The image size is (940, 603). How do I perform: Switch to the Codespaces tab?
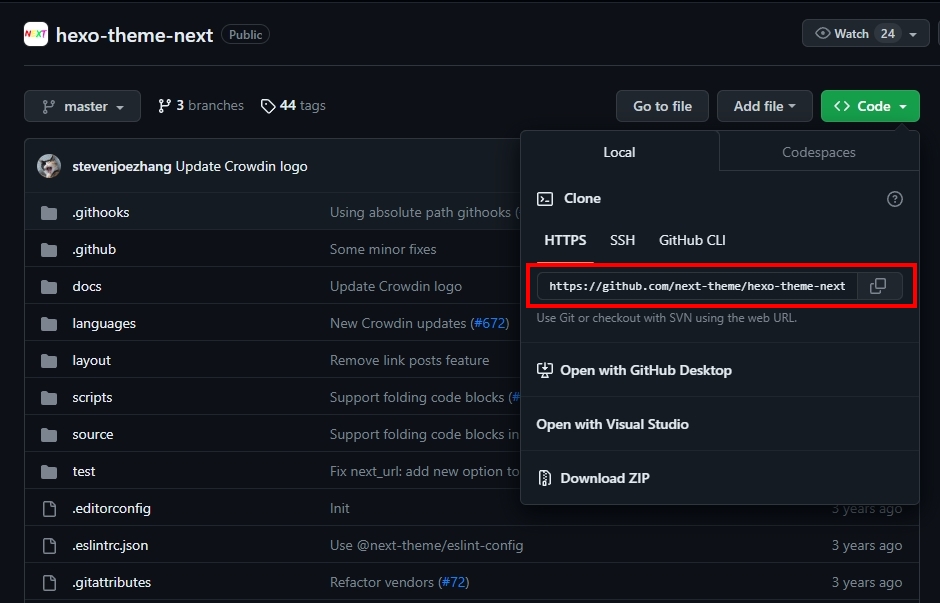click(x=819, y=152)
